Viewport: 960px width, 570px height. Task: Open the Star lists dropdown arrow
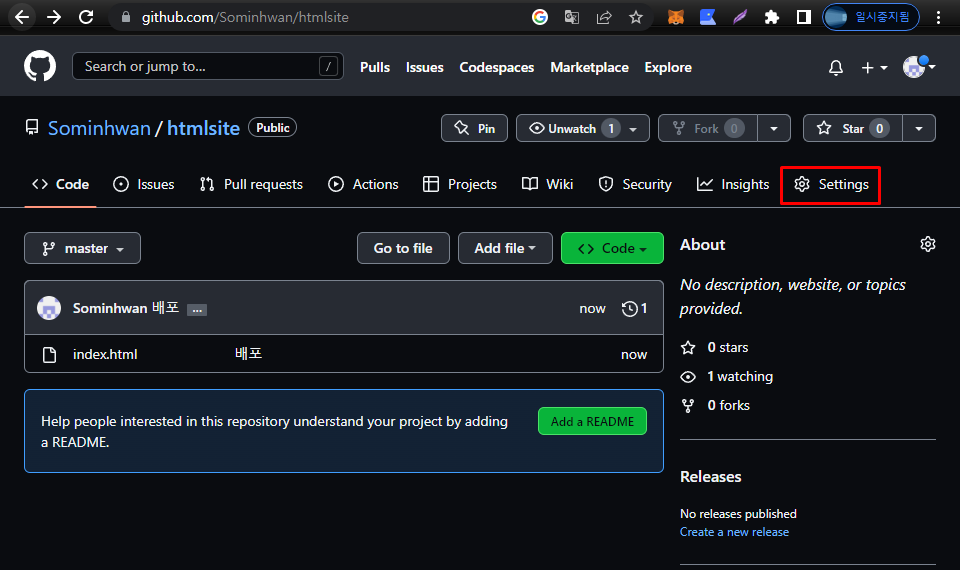click(919, 128)
